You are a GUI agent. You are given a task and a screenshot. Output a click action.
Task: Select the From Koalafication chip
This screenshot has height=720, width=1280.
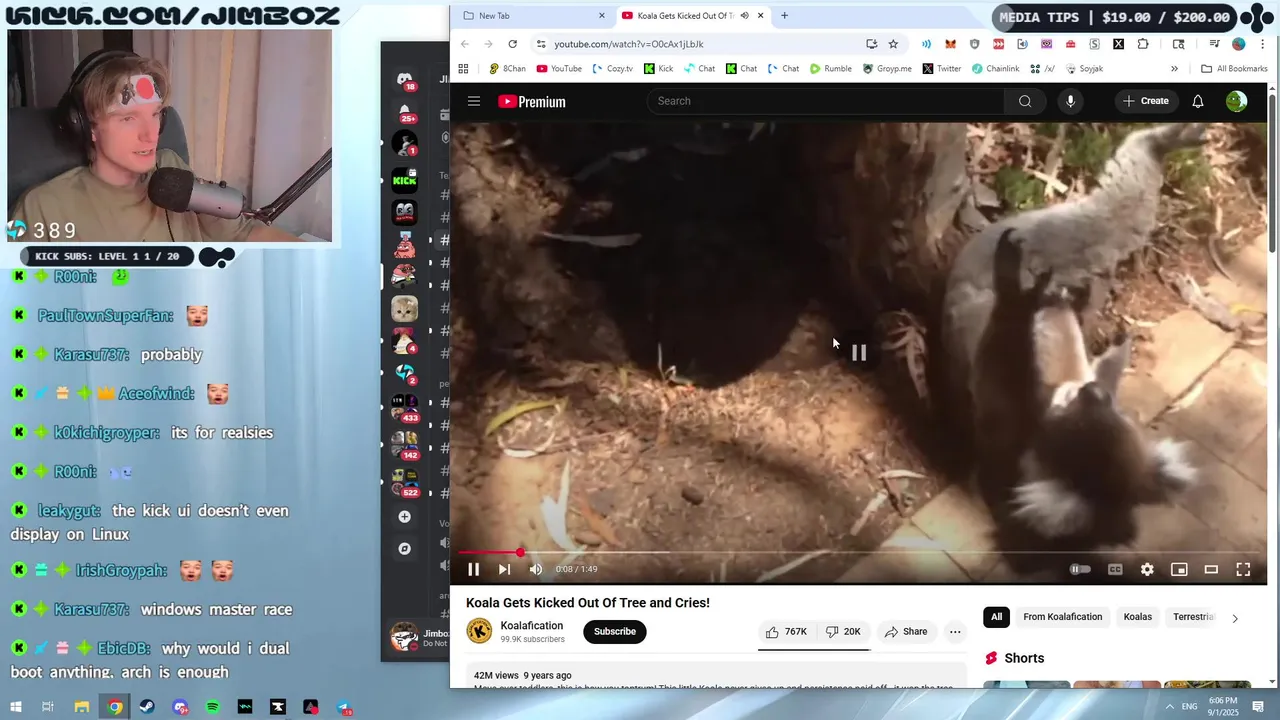tap(1062, 617)
